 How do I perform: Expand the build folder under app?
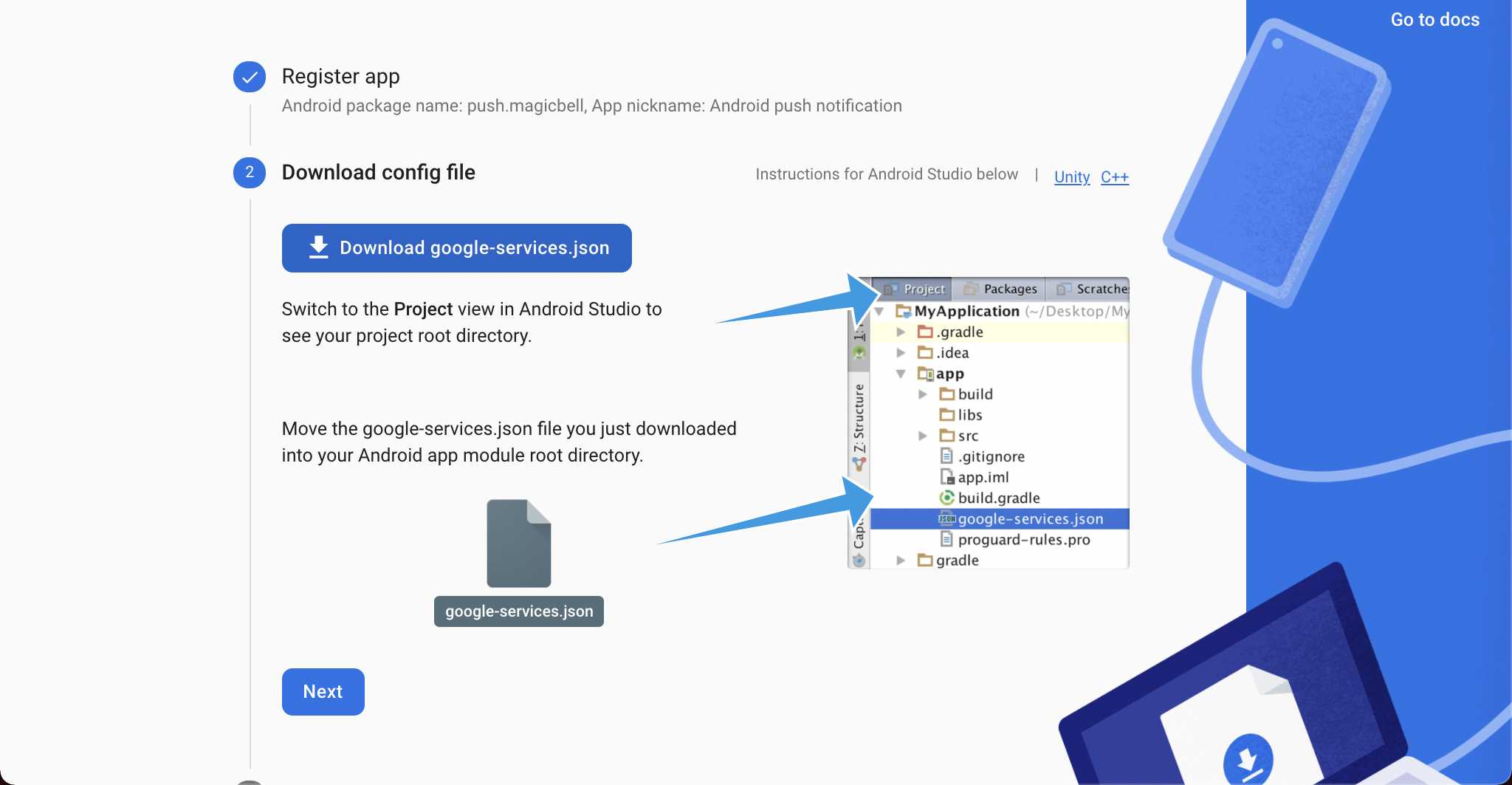pyautogui.click(x=923, y=394)
